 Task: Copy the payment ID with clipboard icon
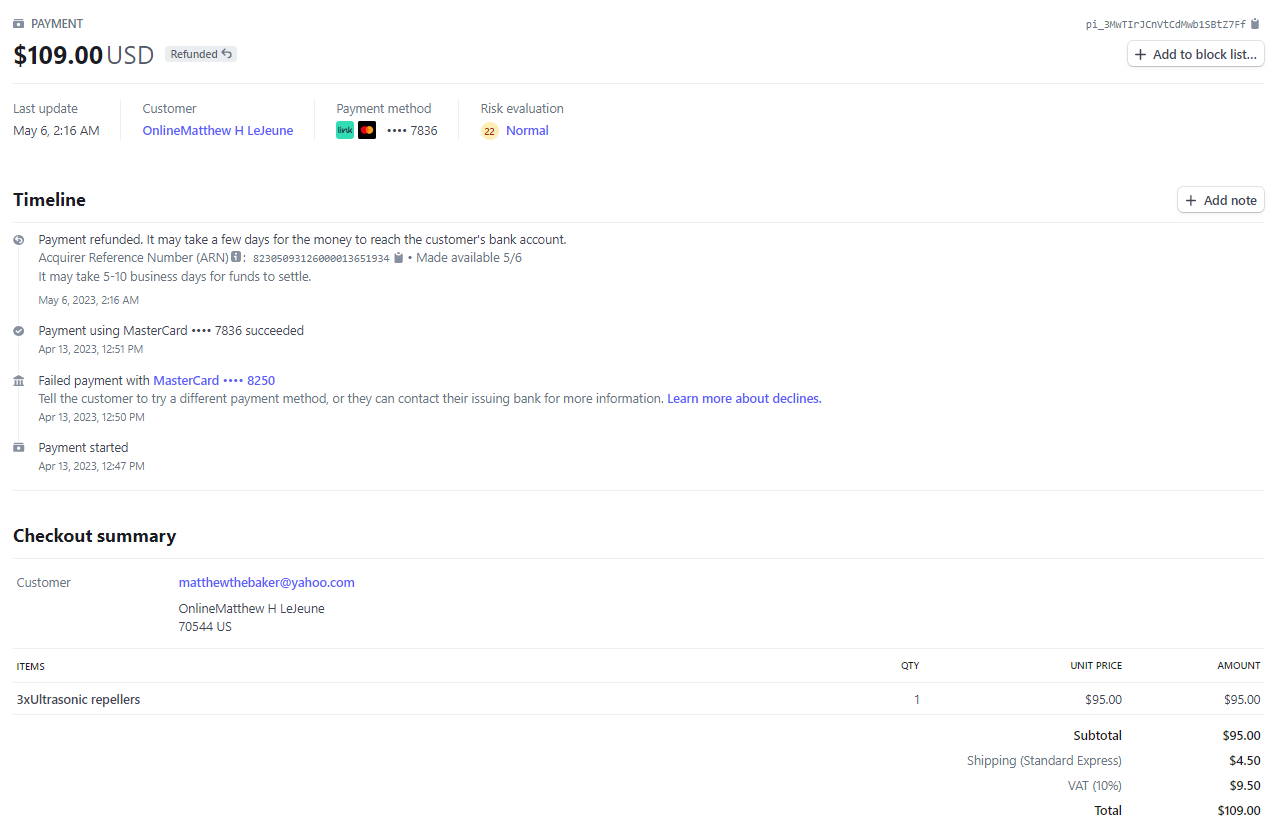(1255, 24)
